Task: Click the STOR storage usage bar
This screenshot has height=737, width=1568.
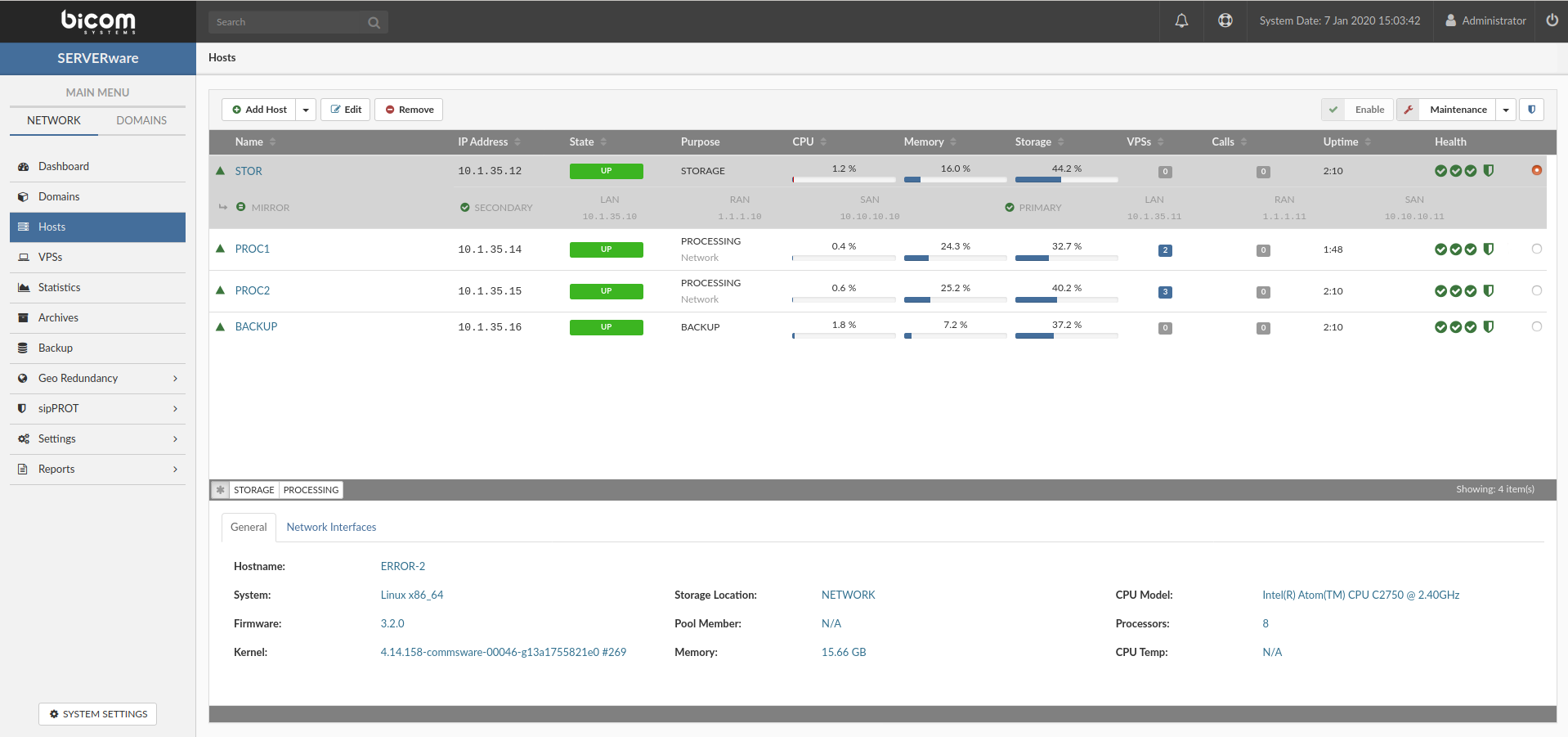Action: [x=1066, y=179]
